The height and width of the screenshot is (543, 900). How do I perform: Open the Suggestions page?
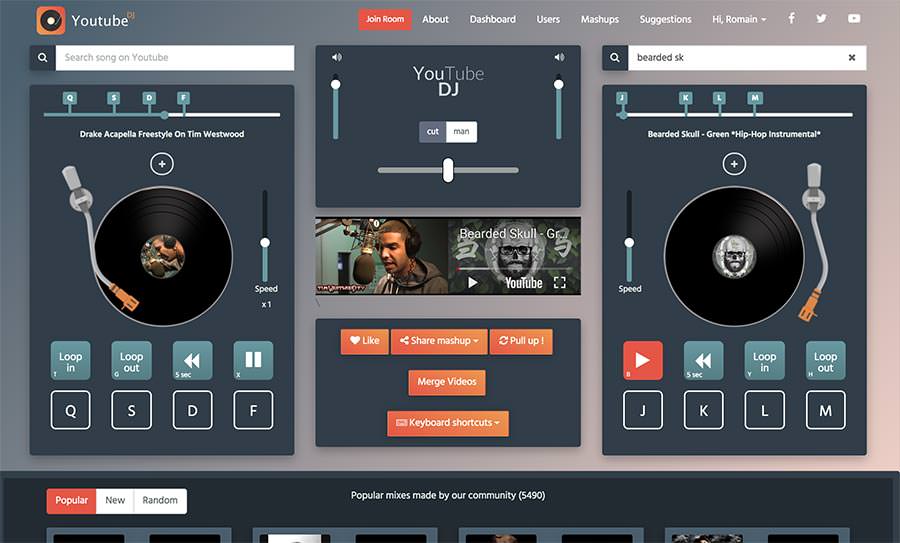[x=665, y=19]
